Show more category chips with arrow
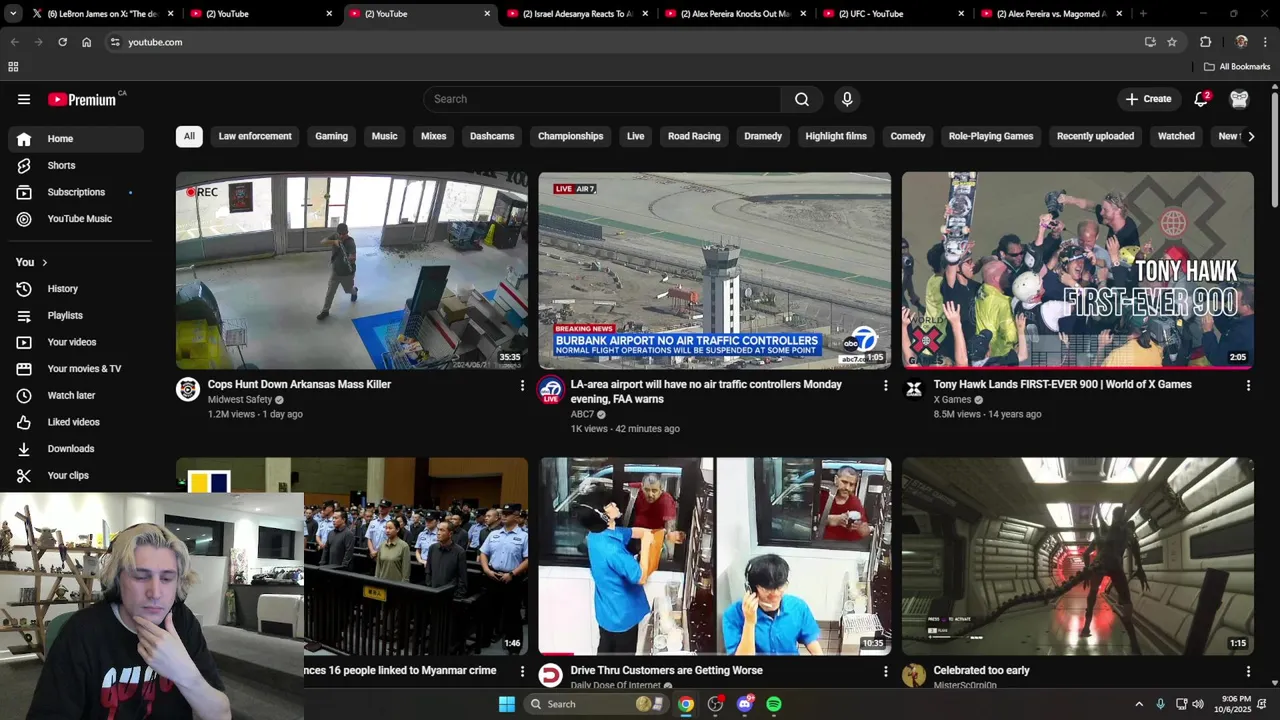Image resolution: width=1280 pixels, height=720 pixels. pyautogui.click(x=1250, y=136)
